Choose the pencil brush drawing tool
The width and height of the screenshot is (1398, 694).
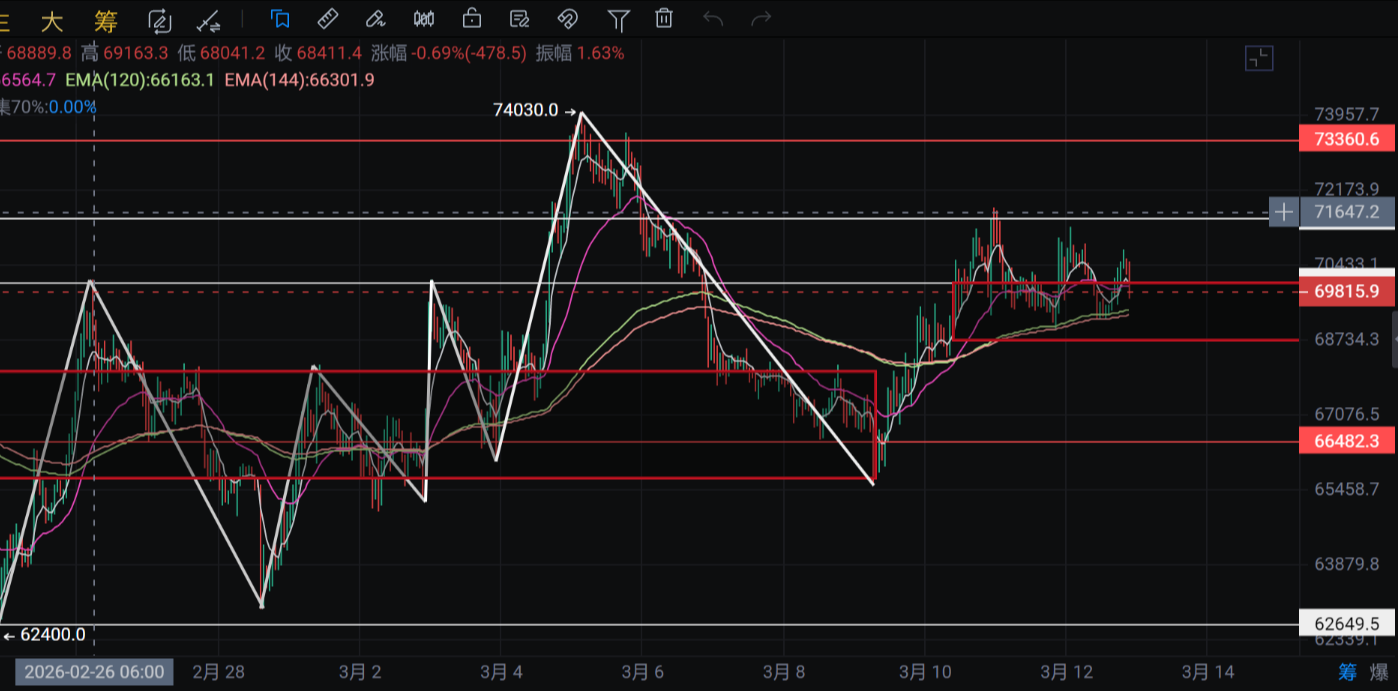pos(375,19)
